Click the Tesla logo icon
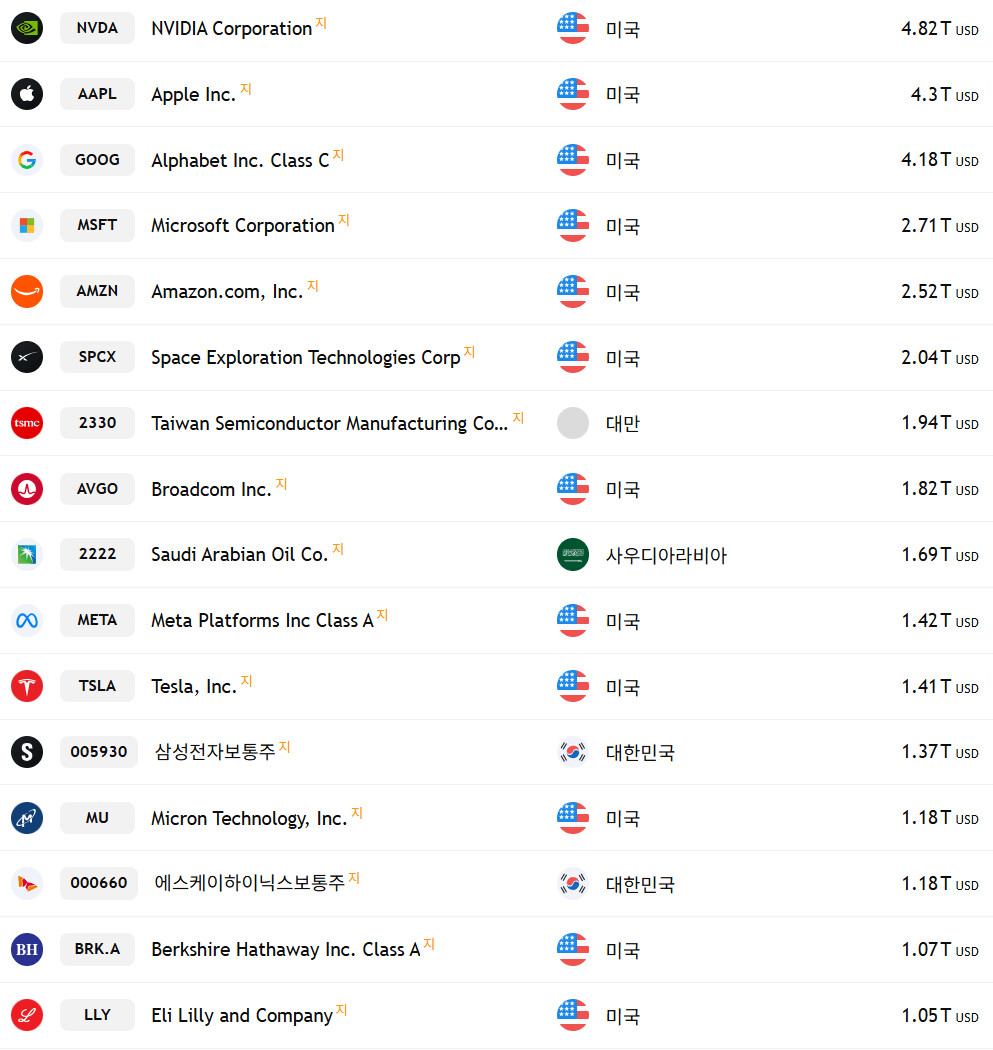 27,686
